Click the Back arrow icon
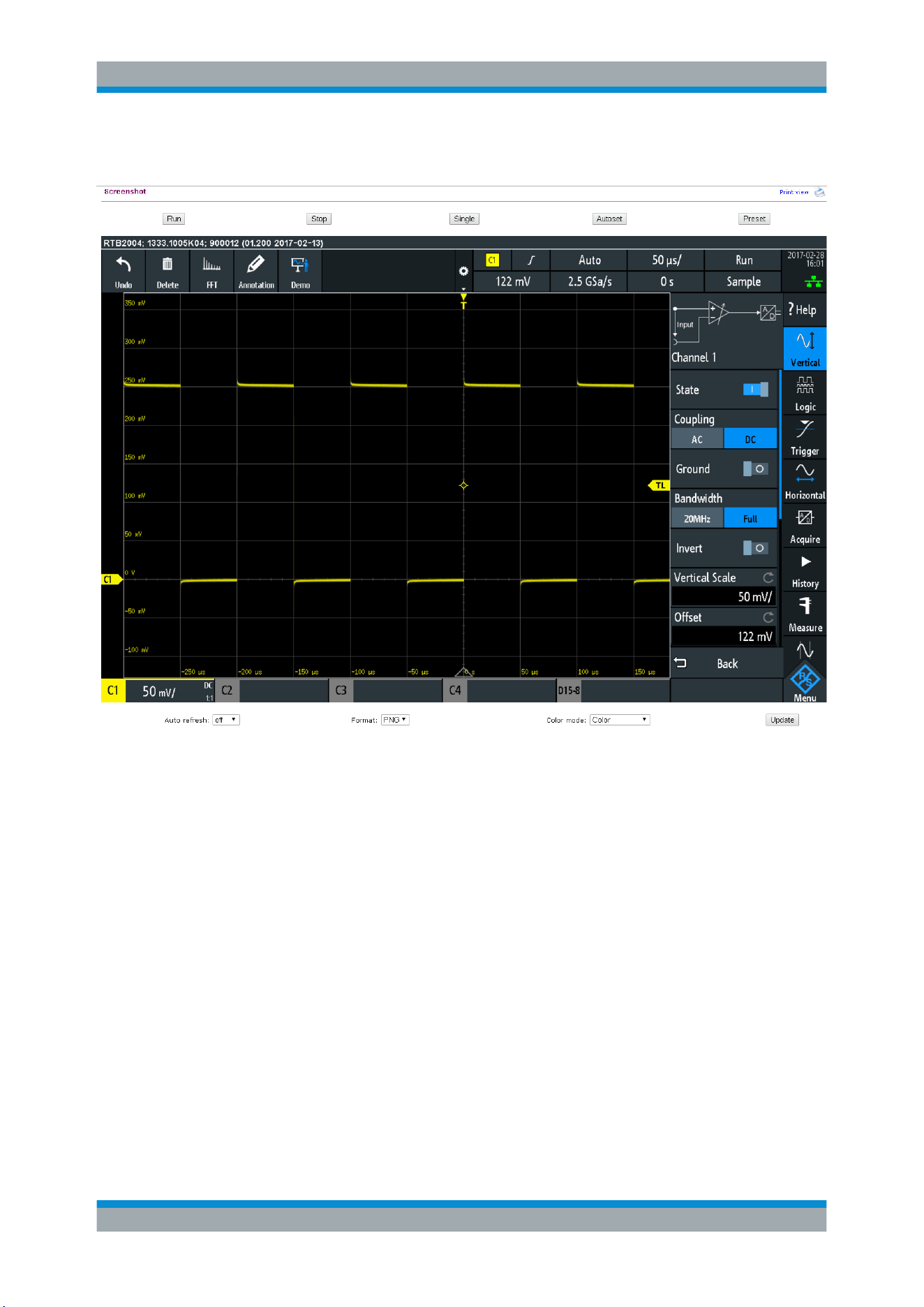Viewport: 924px width, 1307px height. pos(680,663)
